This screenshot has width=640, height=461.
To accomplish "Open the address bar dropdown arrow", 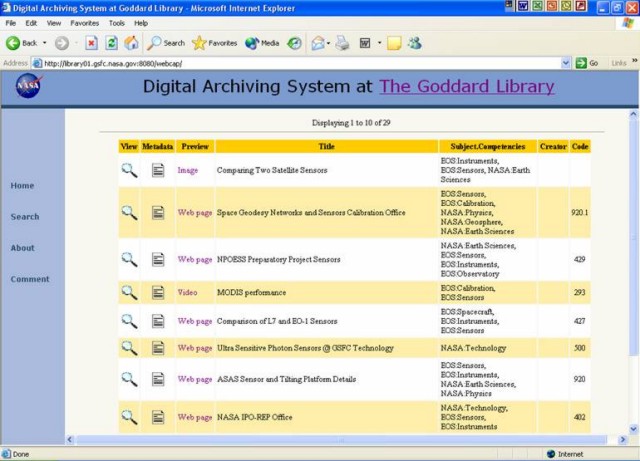I will [566, 63].
